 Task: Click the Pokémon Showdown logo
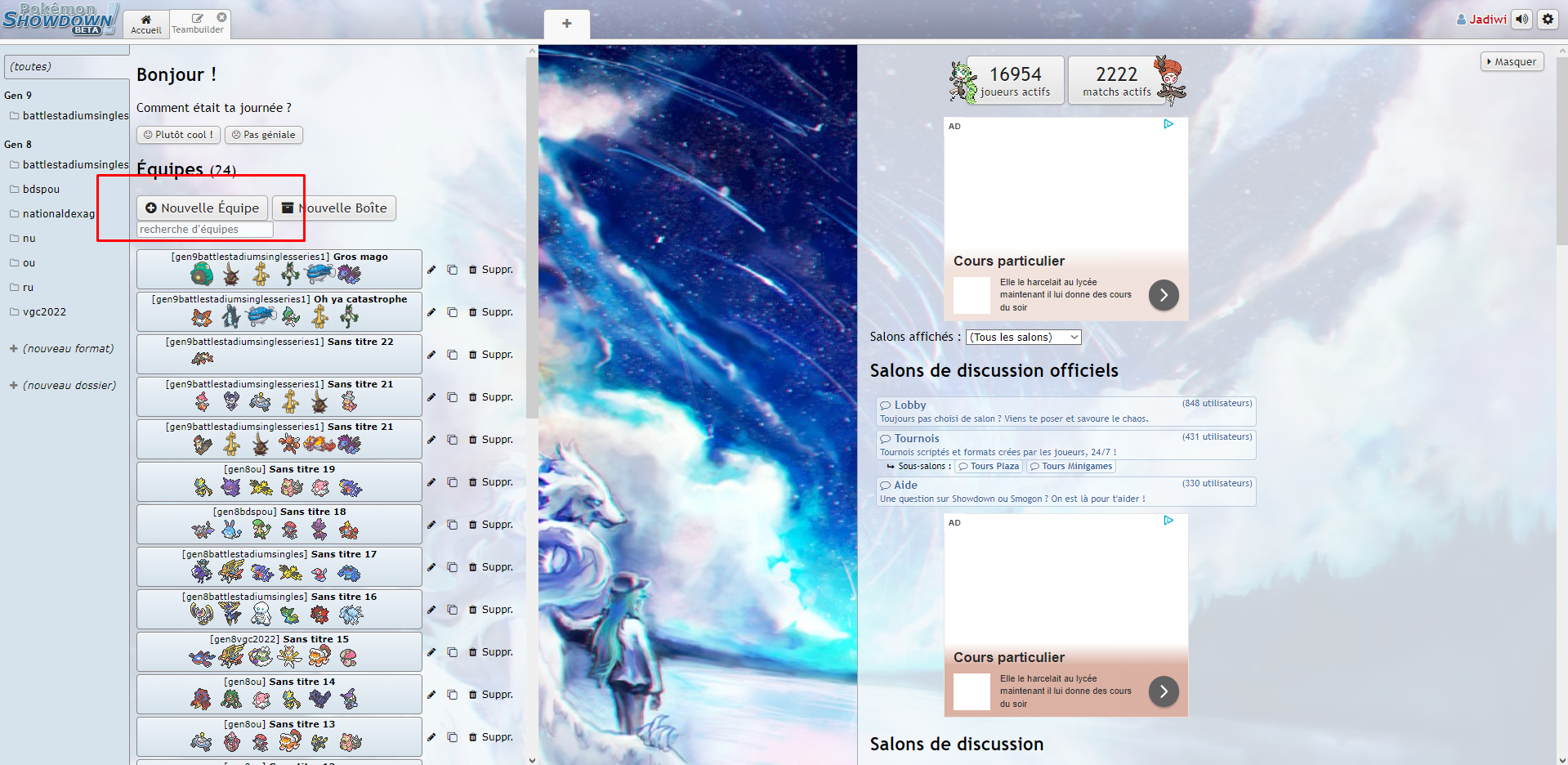[x=59, y=19]
